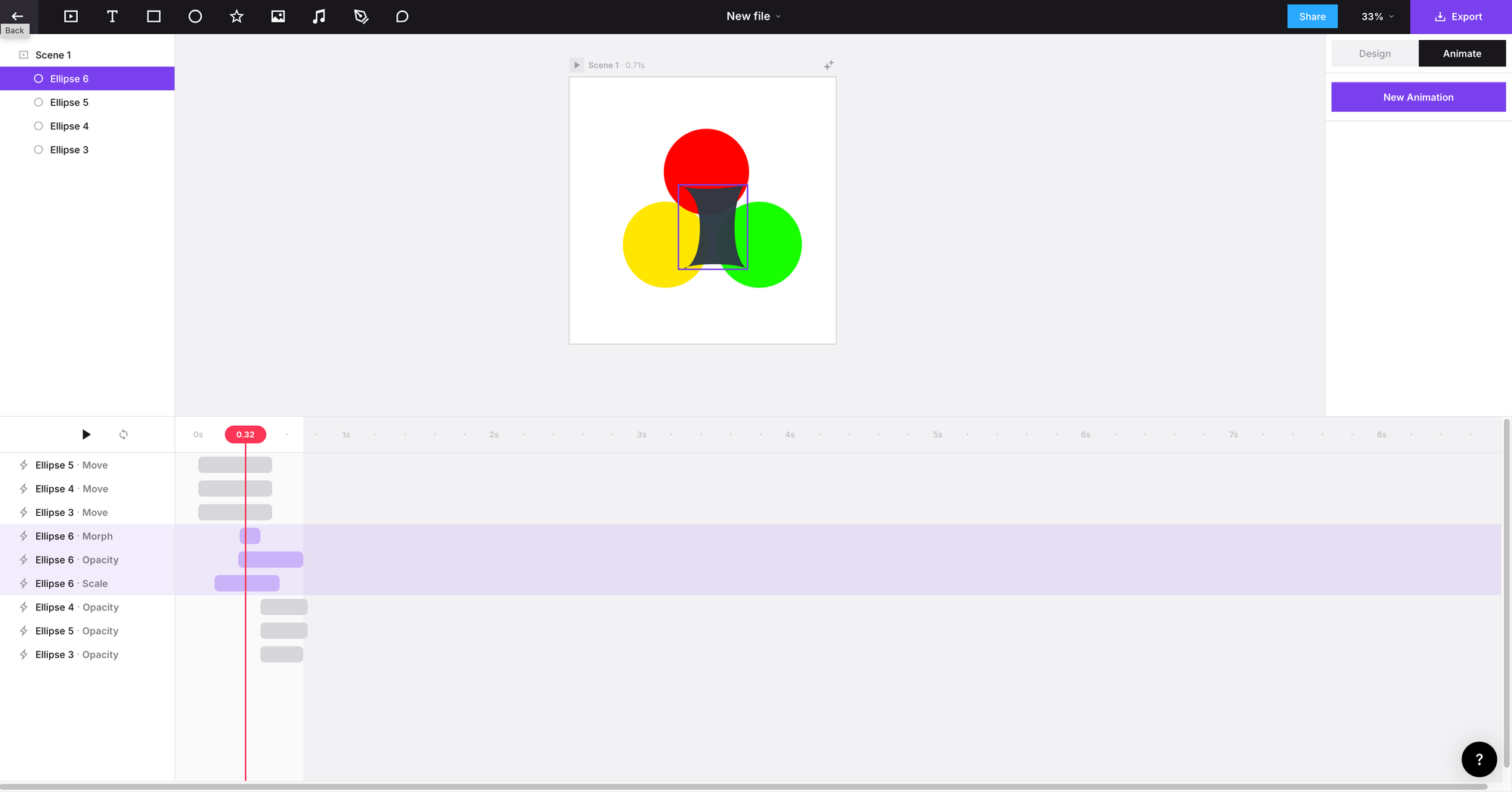Switch to the Design tab
This screenshot has height=792, width=1512.
pos(1374,54)
